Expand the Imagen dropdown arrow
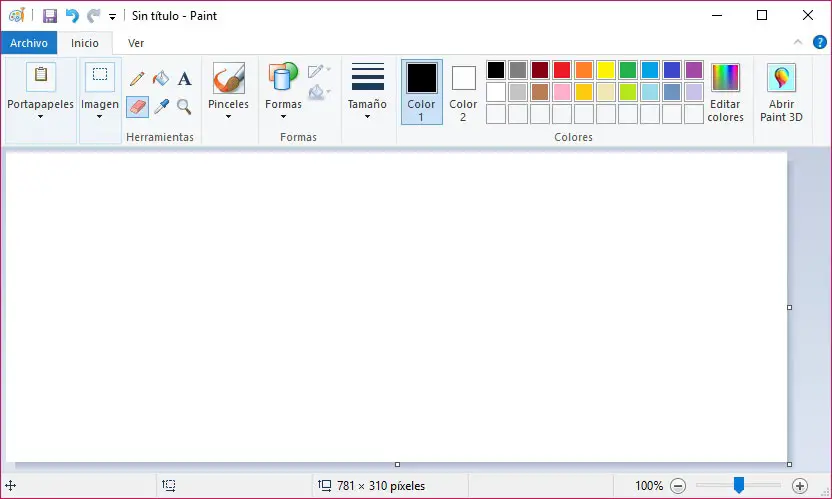This screenshot has height=499, width=832. 100,116
